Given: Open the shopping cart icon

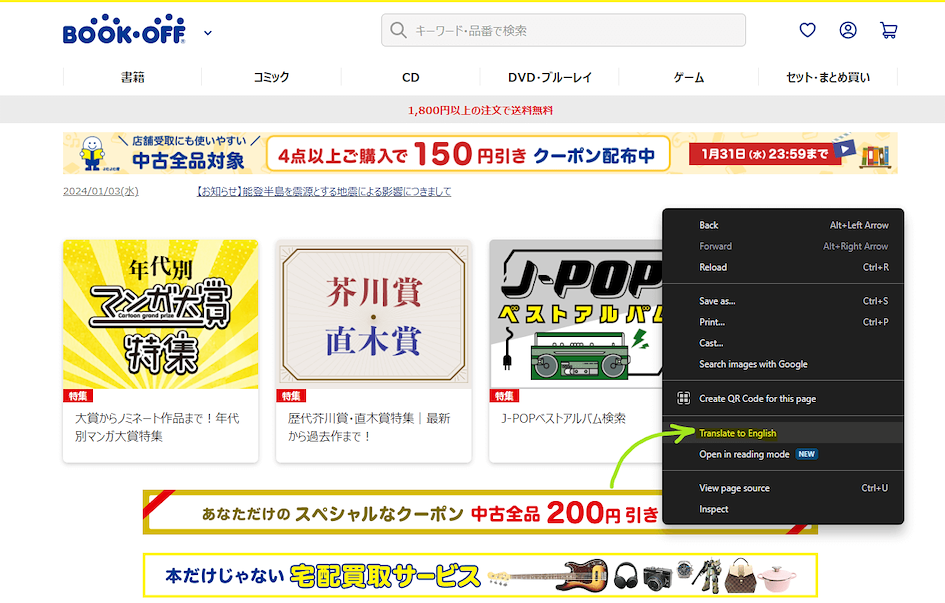Looking at the screenshot, I should click(888, 30).
